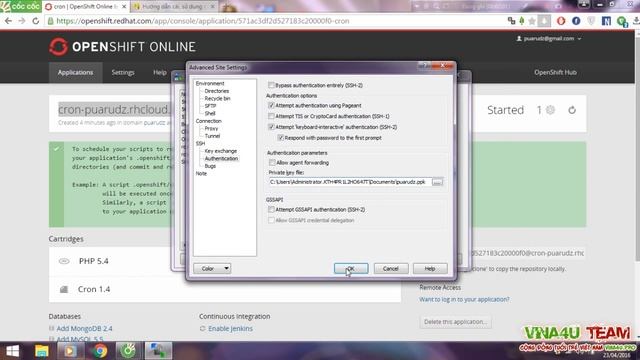Click the gear count icon beside Started
The width and height of the screenshot is (640, 360).
click(550, 110)
